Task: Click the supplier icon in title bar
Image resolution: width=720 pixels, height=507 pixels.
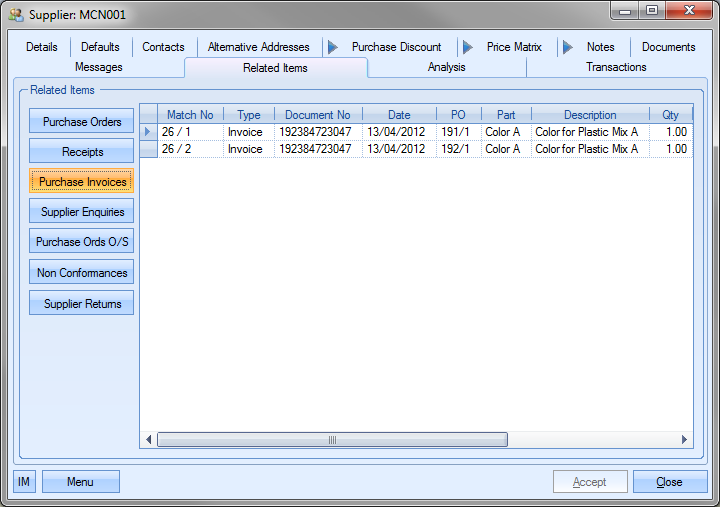Action: [x=17, y=16]
